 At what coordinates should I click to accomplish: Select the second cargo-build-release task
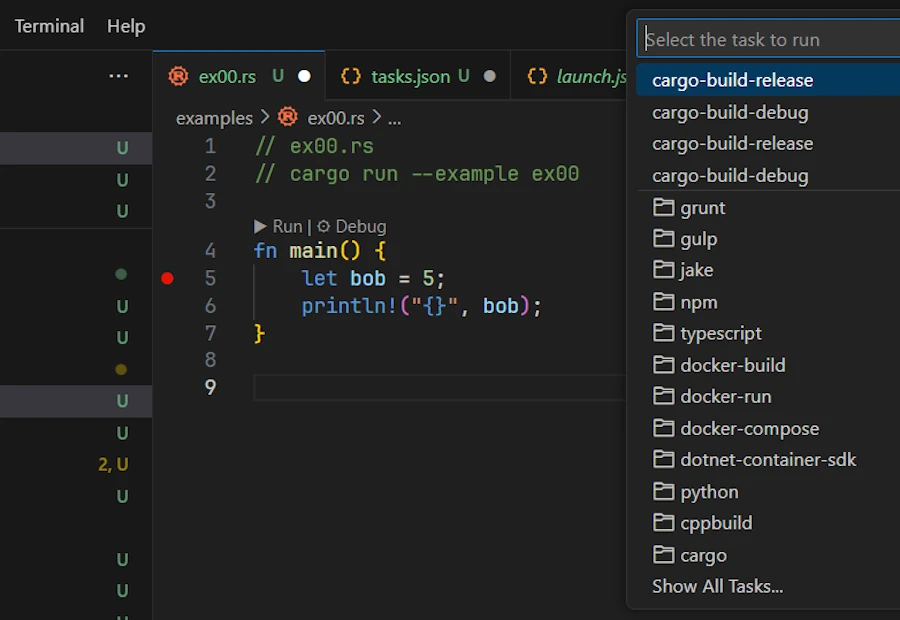[768, 144]
